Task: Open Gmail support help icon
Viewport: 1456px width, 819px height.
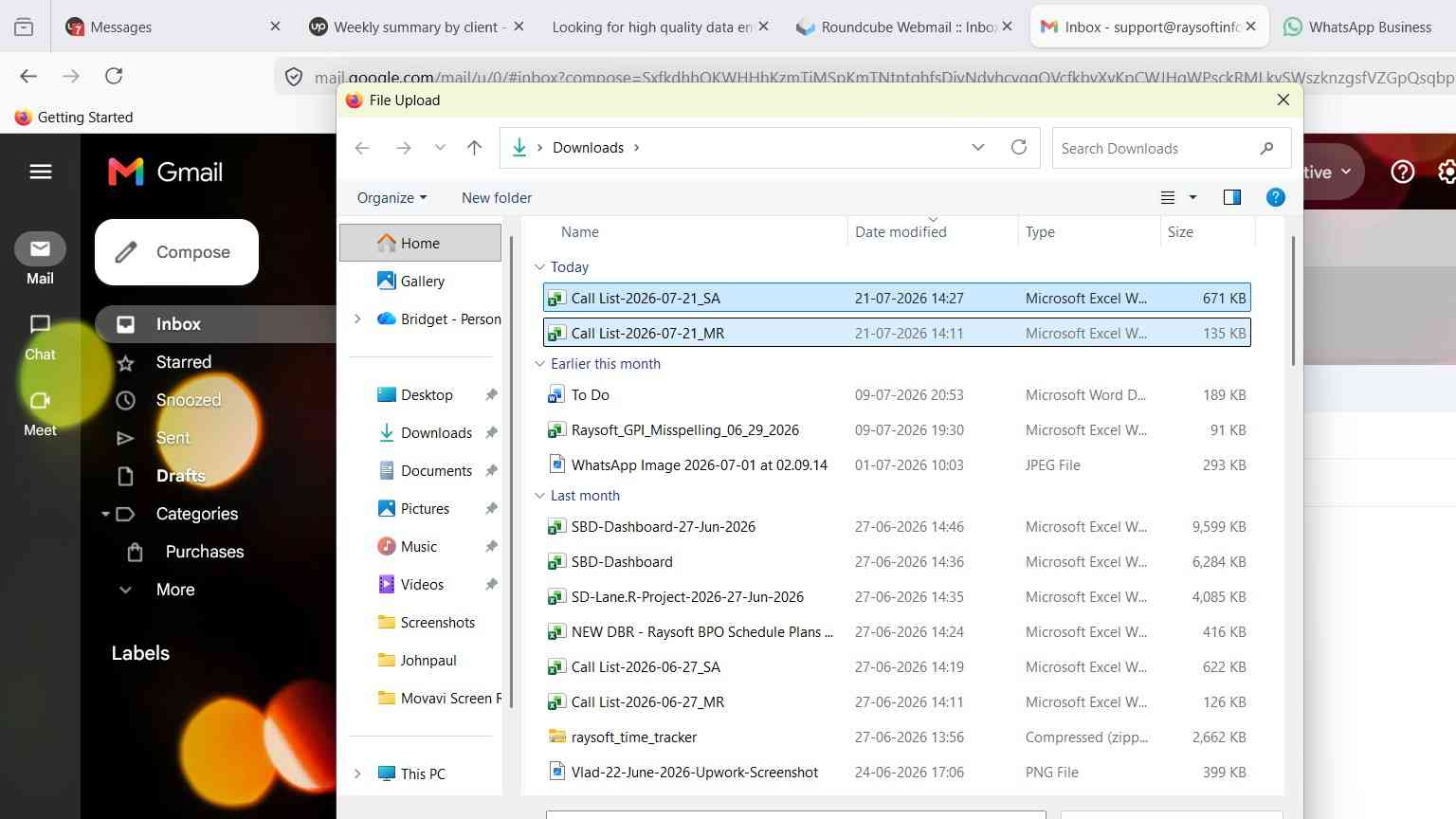Action: click(1402, 172)
